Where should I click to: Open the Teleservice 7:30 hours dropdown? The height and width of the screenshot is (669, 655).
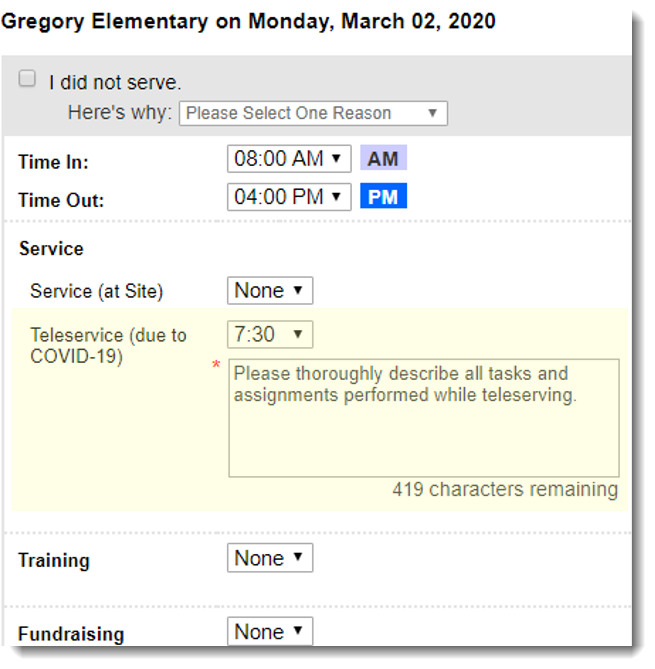click(x=270, y=334)
